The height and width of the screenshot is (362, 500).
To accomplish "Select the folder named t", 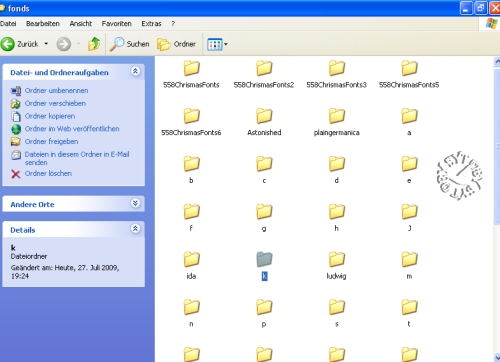I will 409,313.
